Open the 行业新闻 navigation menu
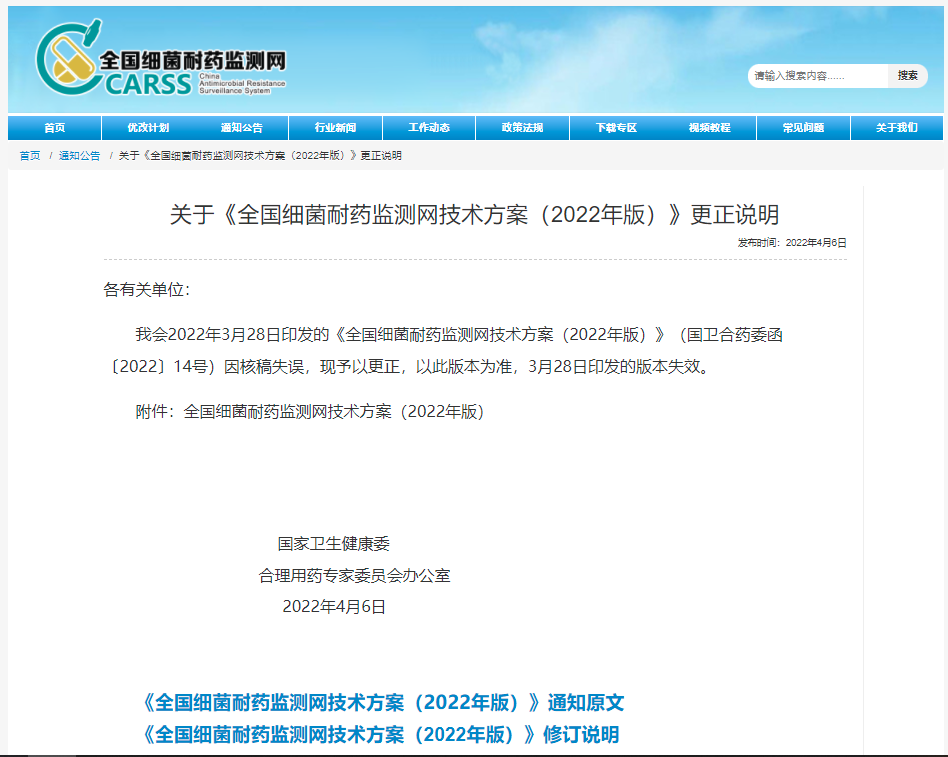 click(335, 127)
